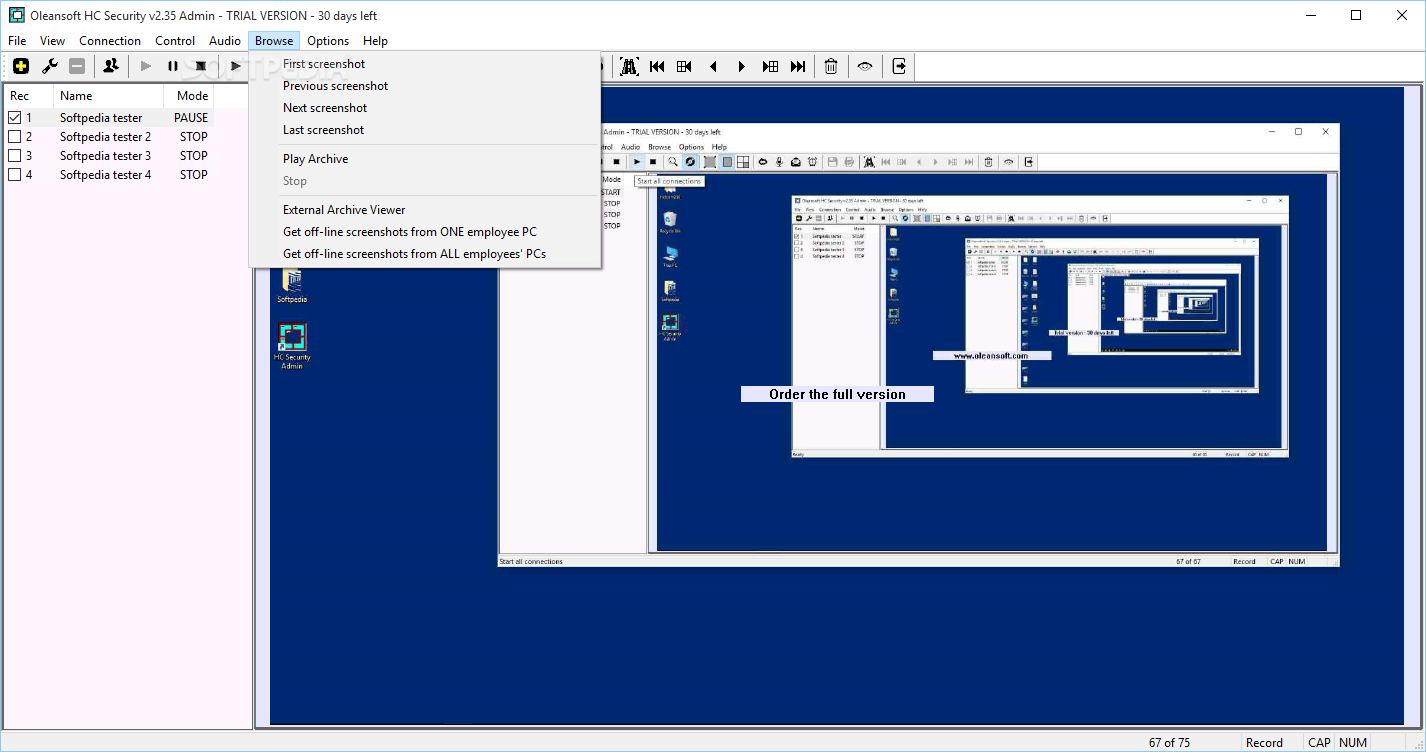
Task: Stop the connection with the toolbar stop icon
Action: (201, 66)
